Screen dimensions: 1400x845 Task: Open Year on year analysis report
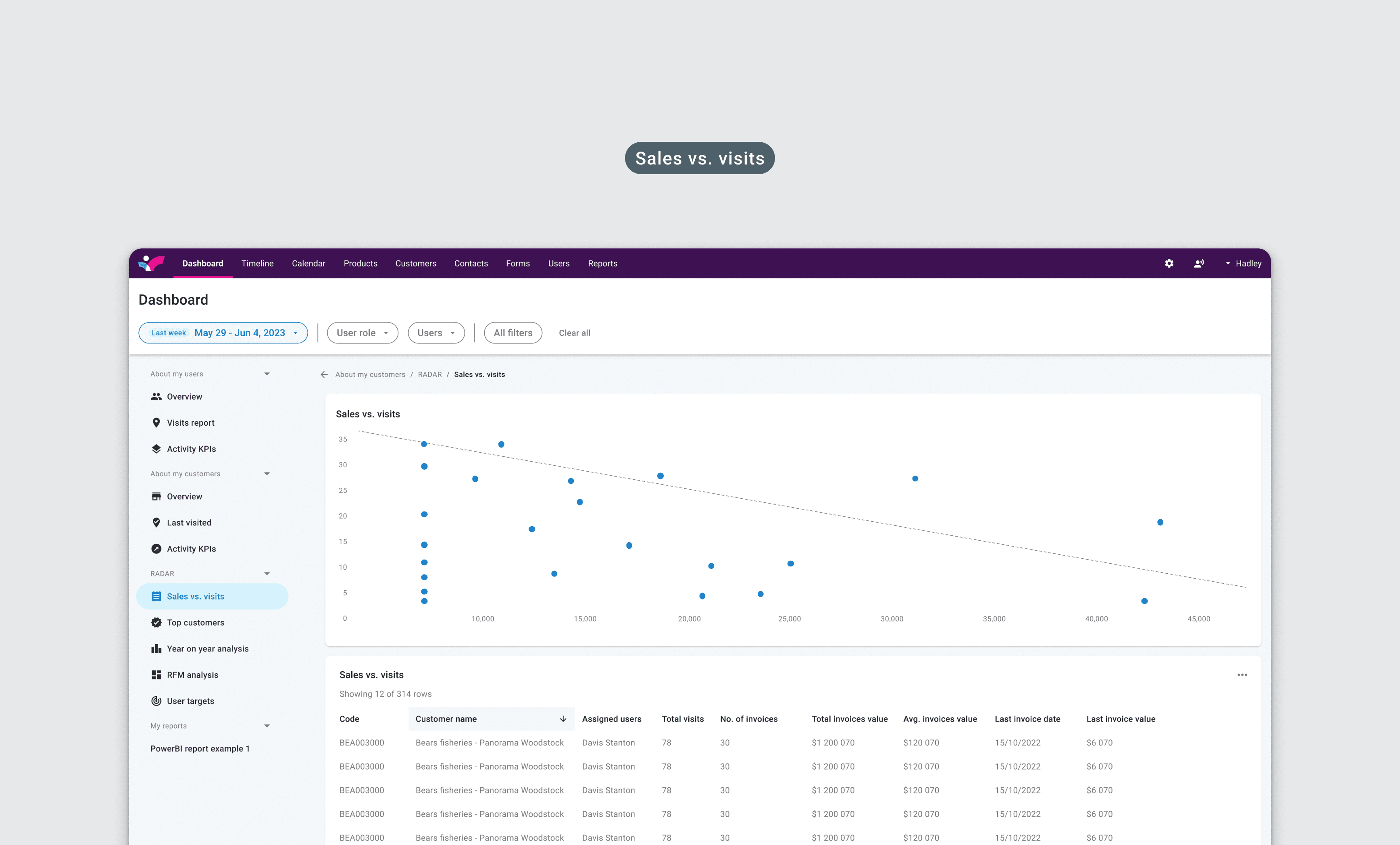pyautogui.click(x=212, y=649)
